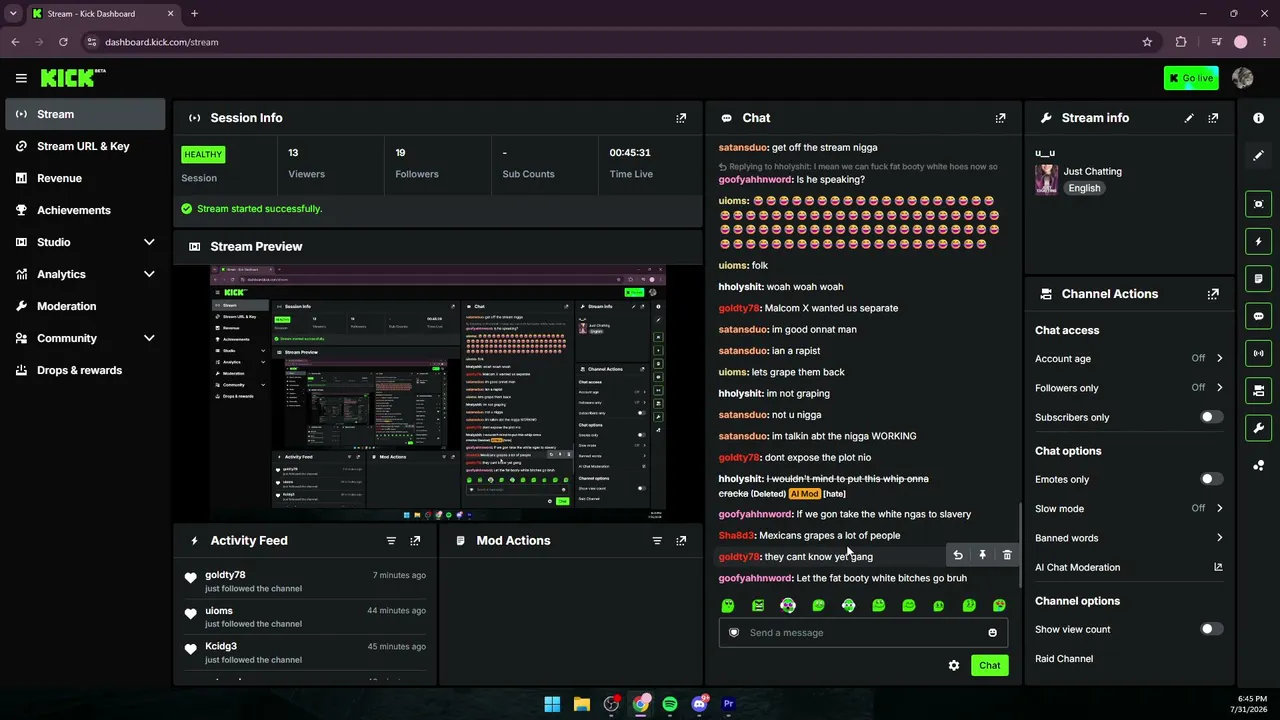Open File Explorer from the taskbar
The width and height of the screenshot is (1280, 720).
(581, 704)
